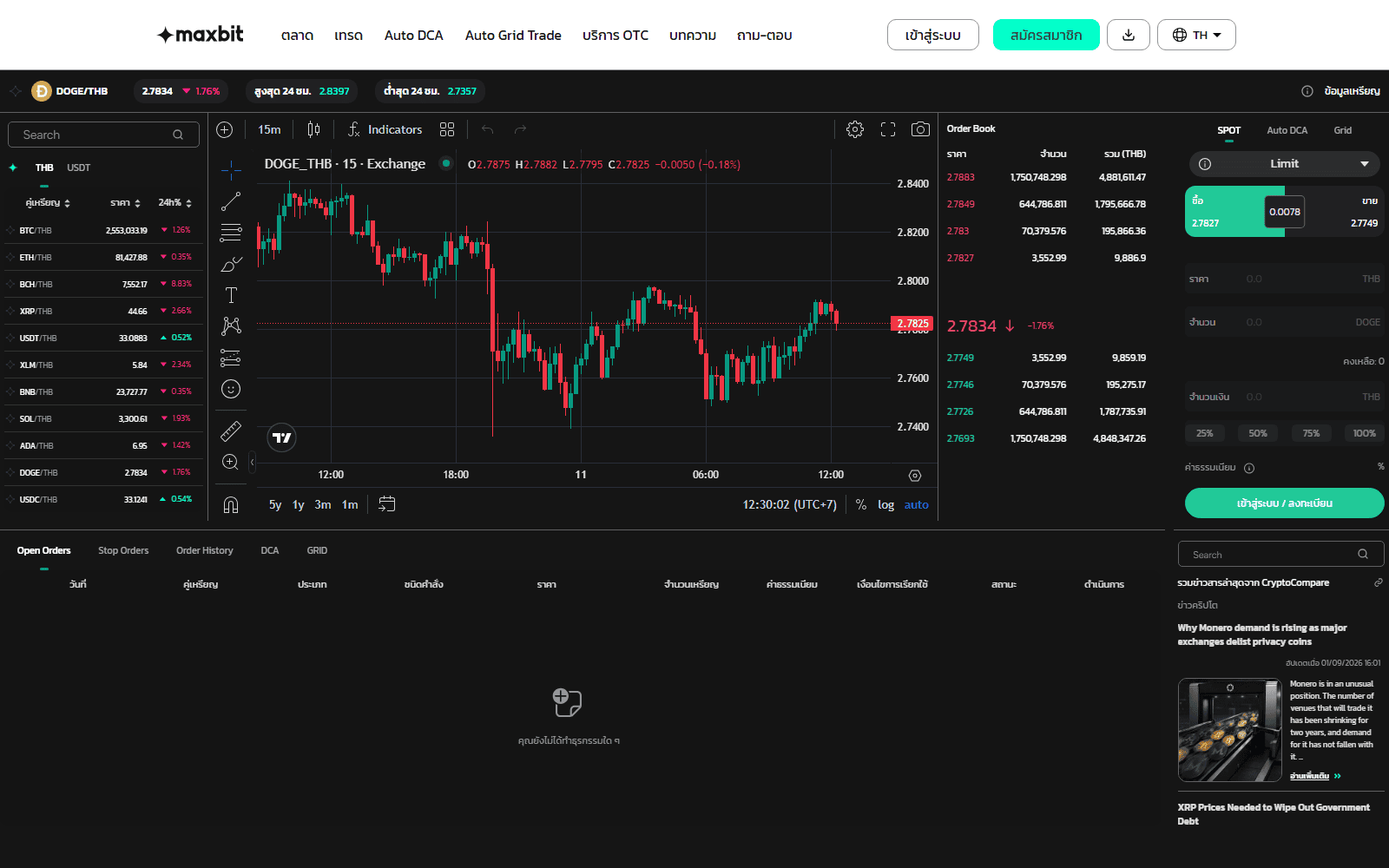This screenshot has height=868, width=1389.
Task: Open the candlestick chart style menu
Action: 313,129
